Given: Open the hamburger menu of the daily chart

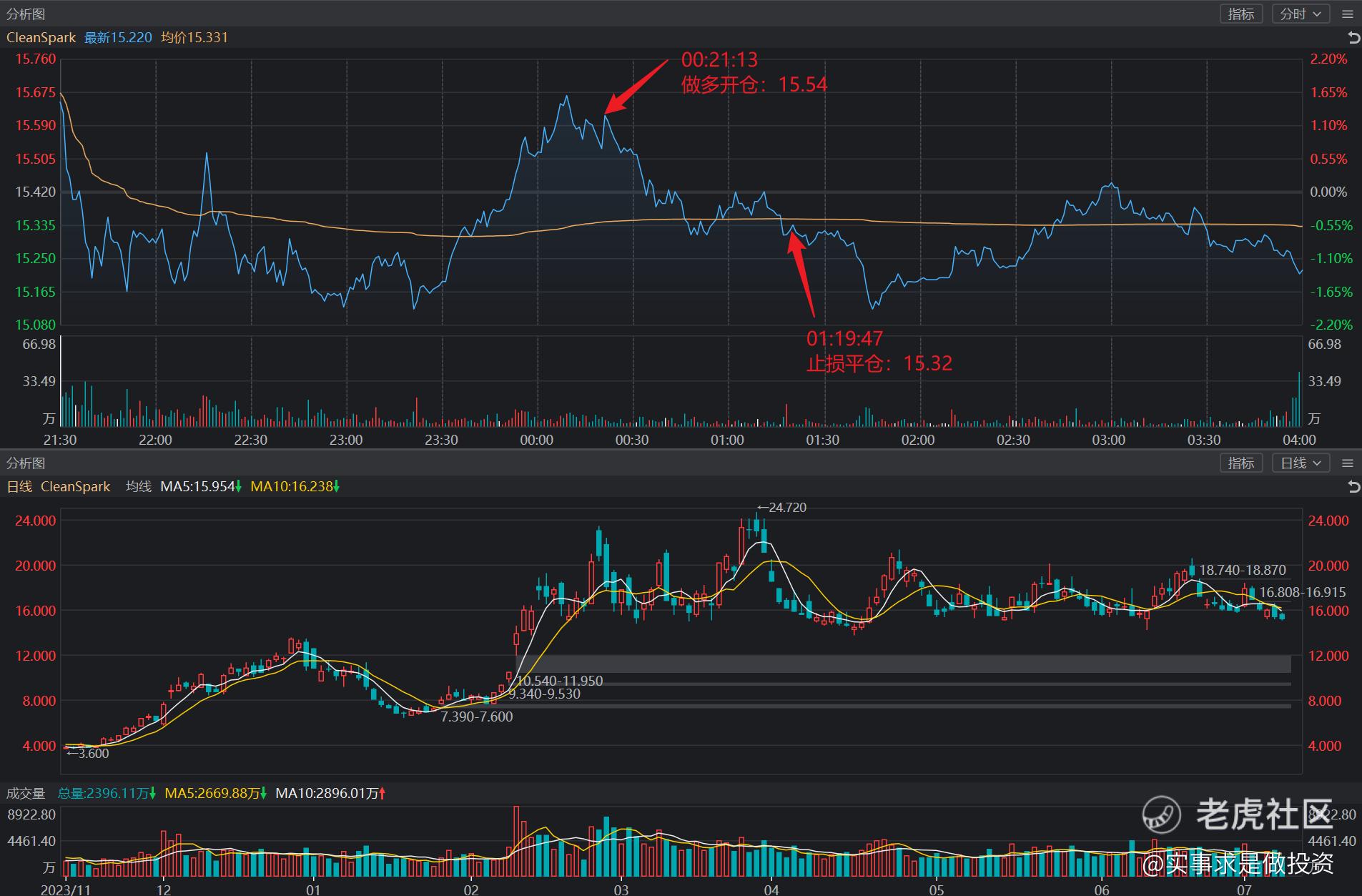Looking at the screenshot, I should 1348,463.
